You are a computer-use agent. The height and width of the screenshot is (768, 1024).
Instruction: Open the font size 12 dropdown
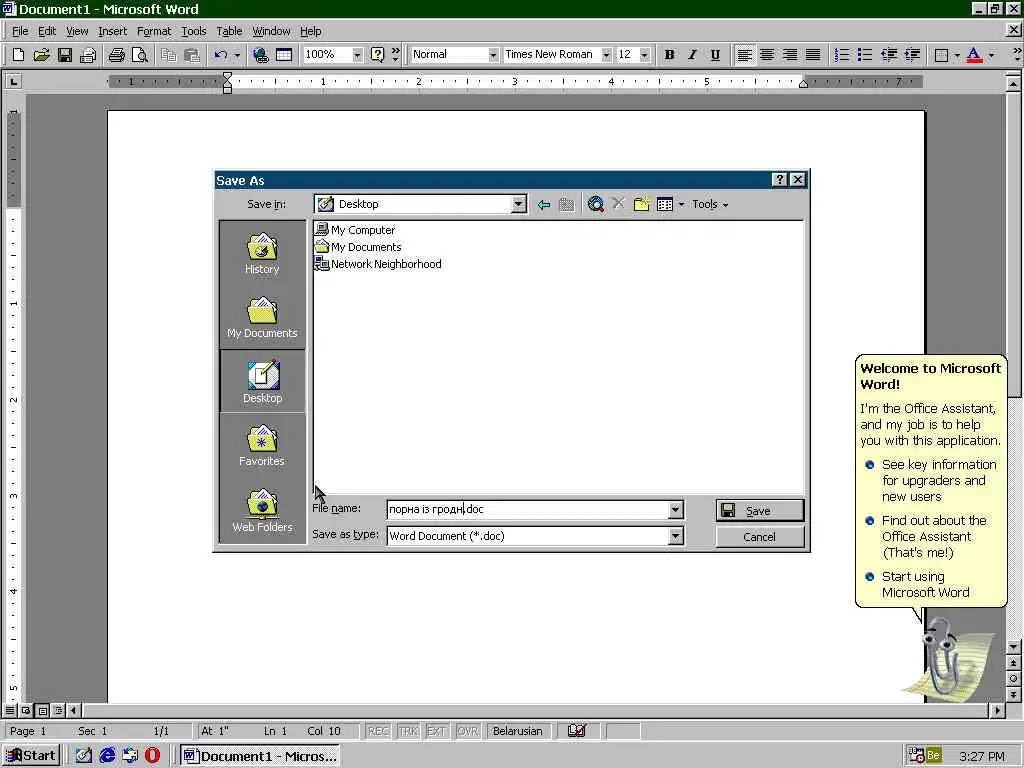pos(645,55)
